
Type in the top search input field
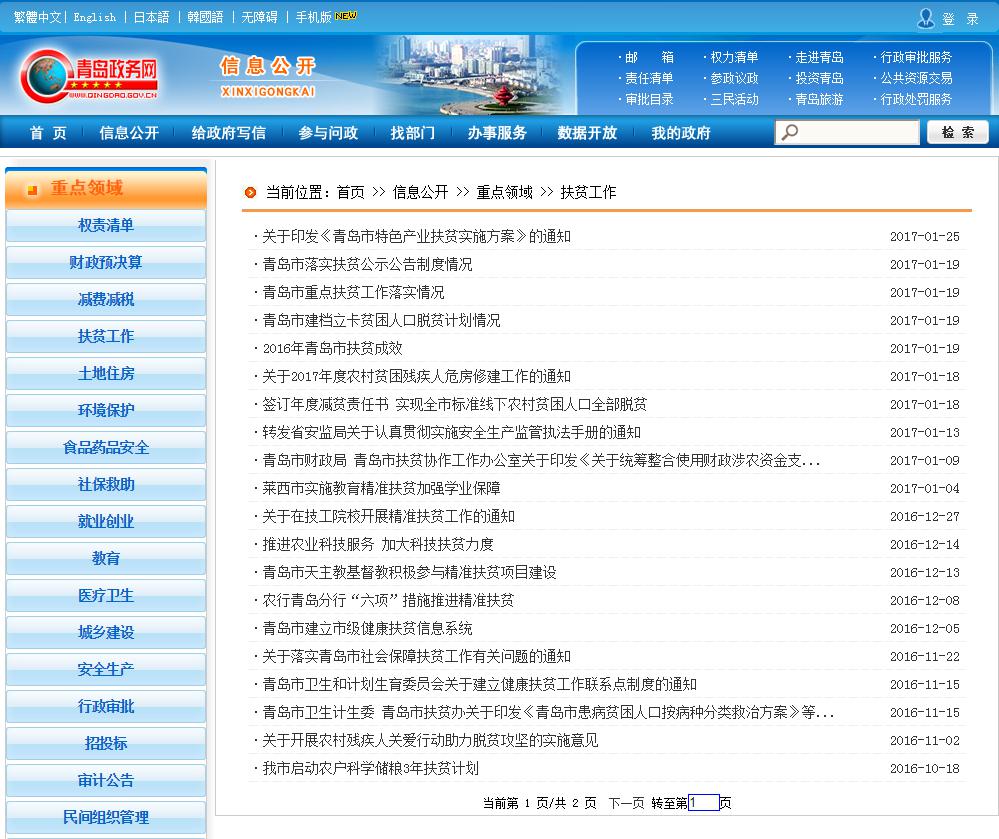coord(857,133)
